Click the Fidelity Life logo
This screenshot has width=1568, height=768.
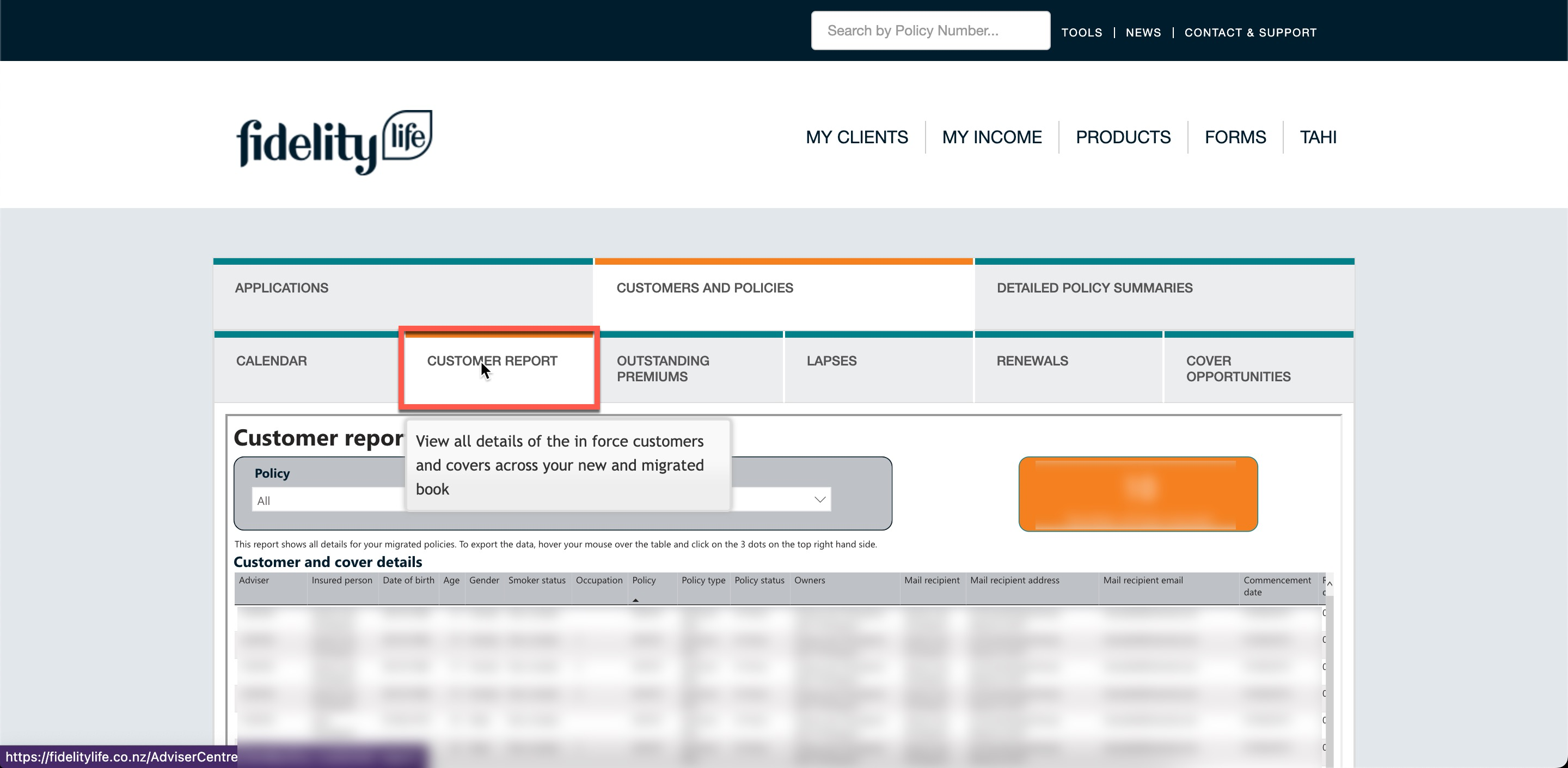[334, 141]
